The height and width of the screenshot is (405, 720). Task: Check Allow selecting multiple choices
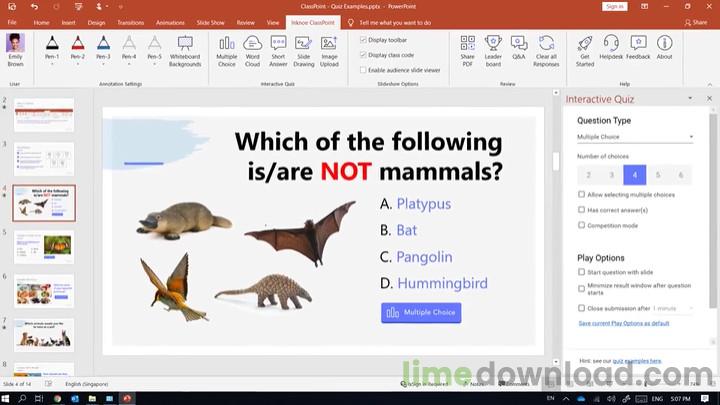coord(581,195)
